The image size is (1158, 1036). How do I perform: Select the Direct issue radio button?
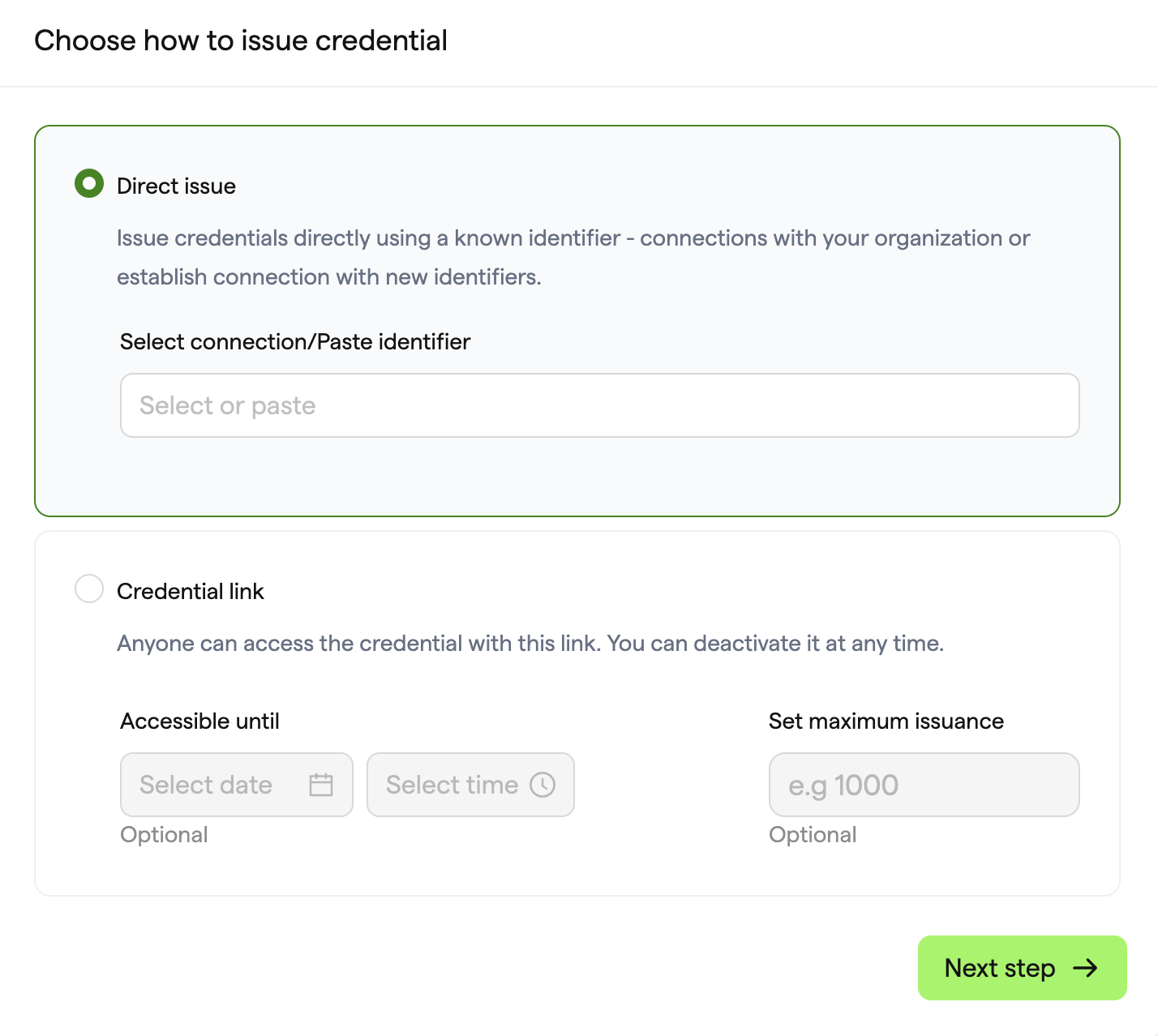point(89,183)
